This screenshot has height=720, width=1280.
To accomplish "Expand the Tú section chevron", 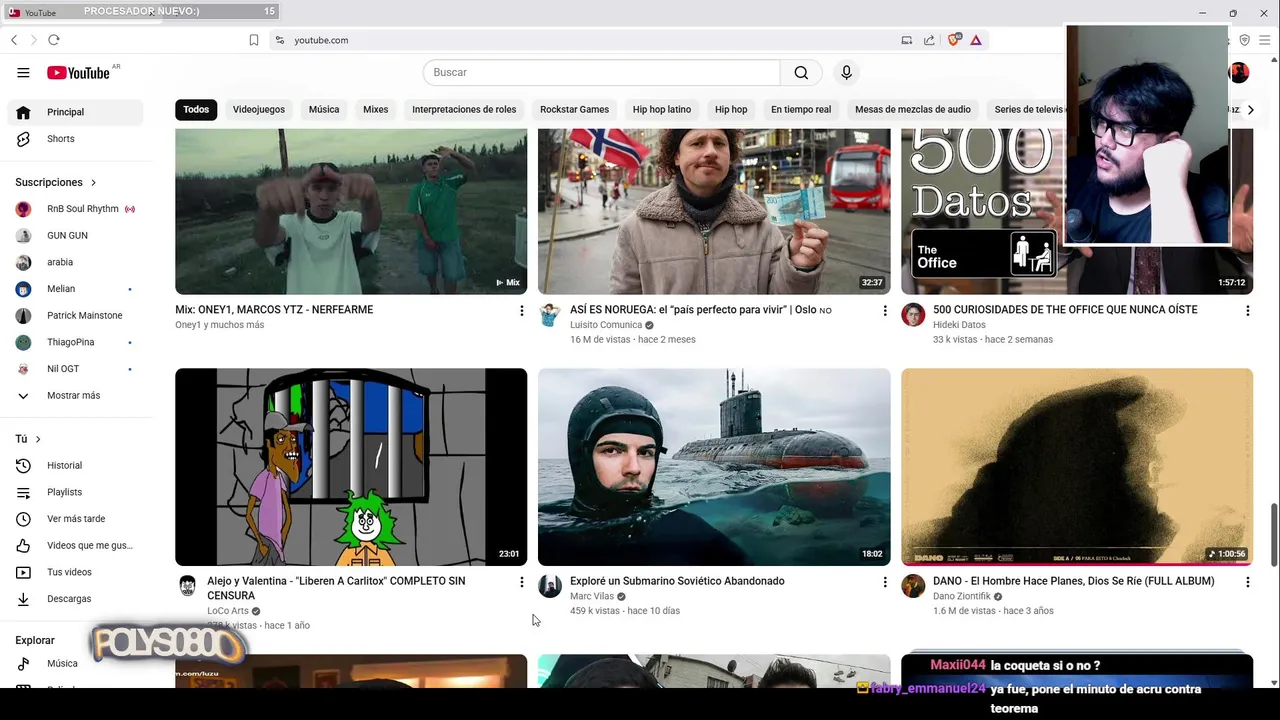I will (38, 439).
